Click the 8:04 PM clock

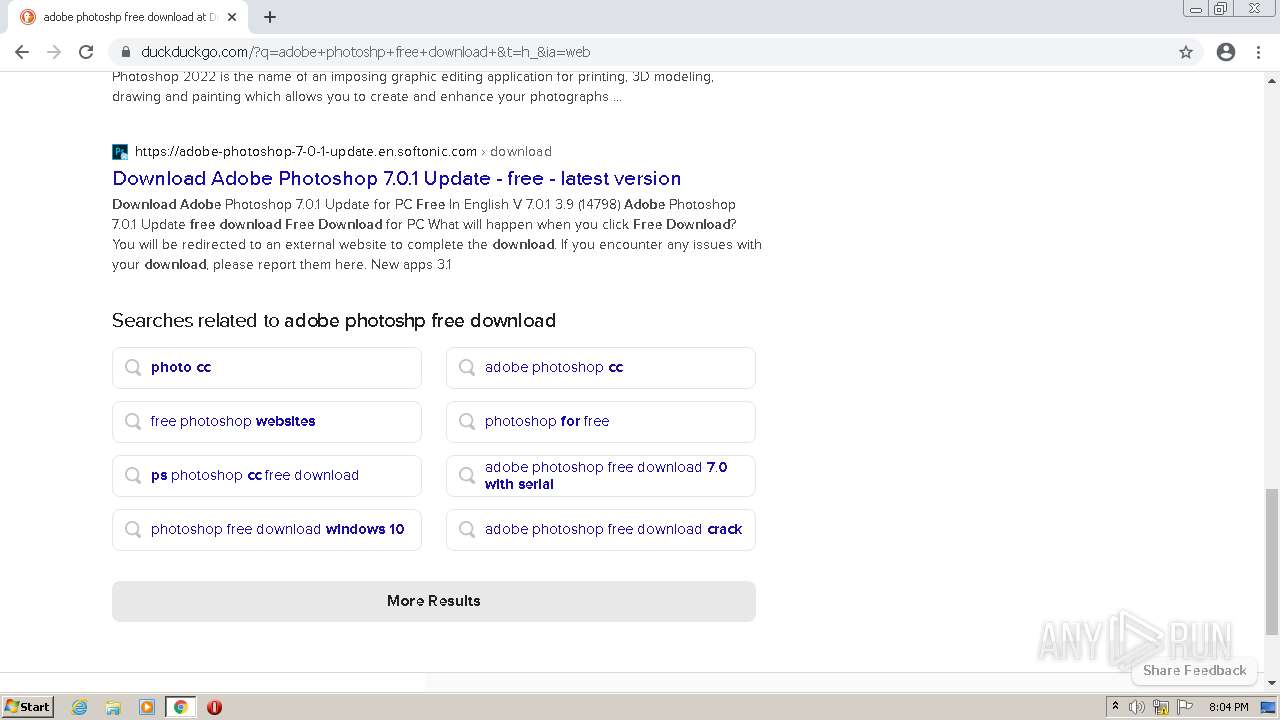[x=1228, y=707]
